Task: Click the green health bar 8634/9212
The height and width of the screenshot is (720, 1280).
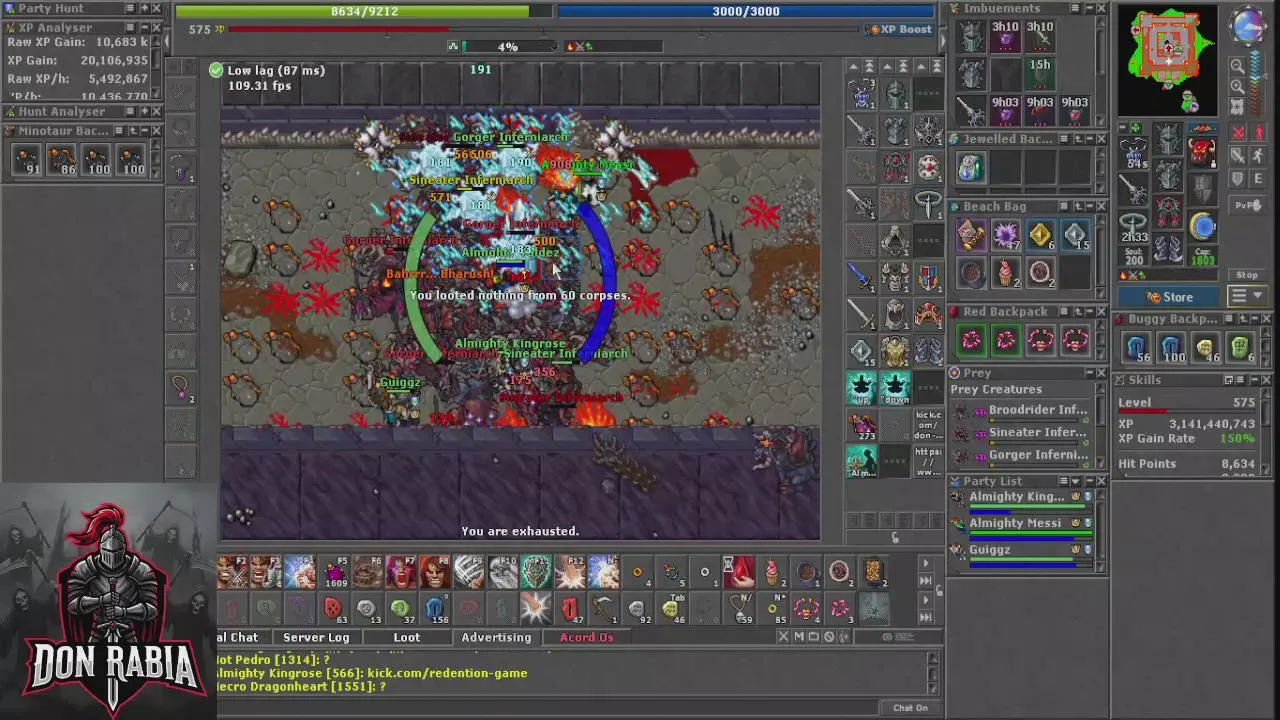Action: [364, 11]
